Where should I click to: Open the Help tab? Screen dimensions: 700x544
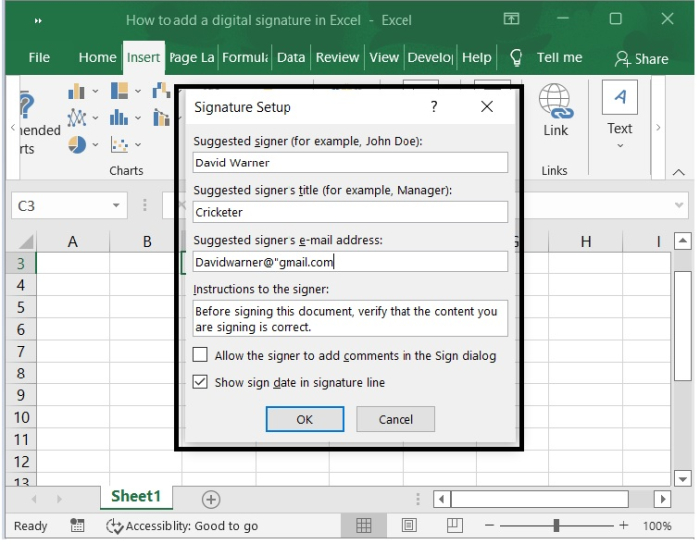point(476,58)
